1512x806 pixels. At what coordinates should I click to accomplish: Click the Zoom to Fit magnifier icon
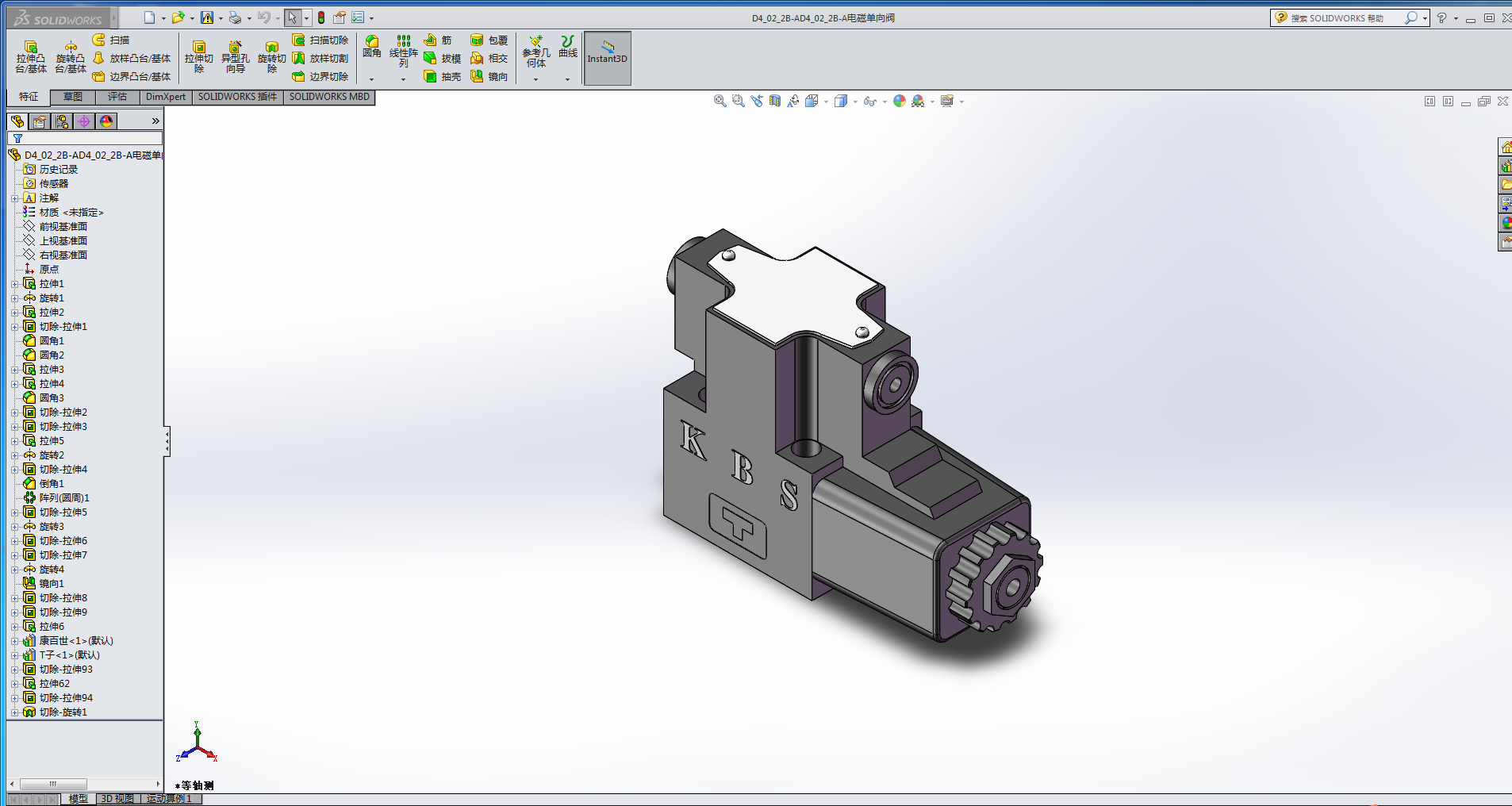tap(720, 102)
